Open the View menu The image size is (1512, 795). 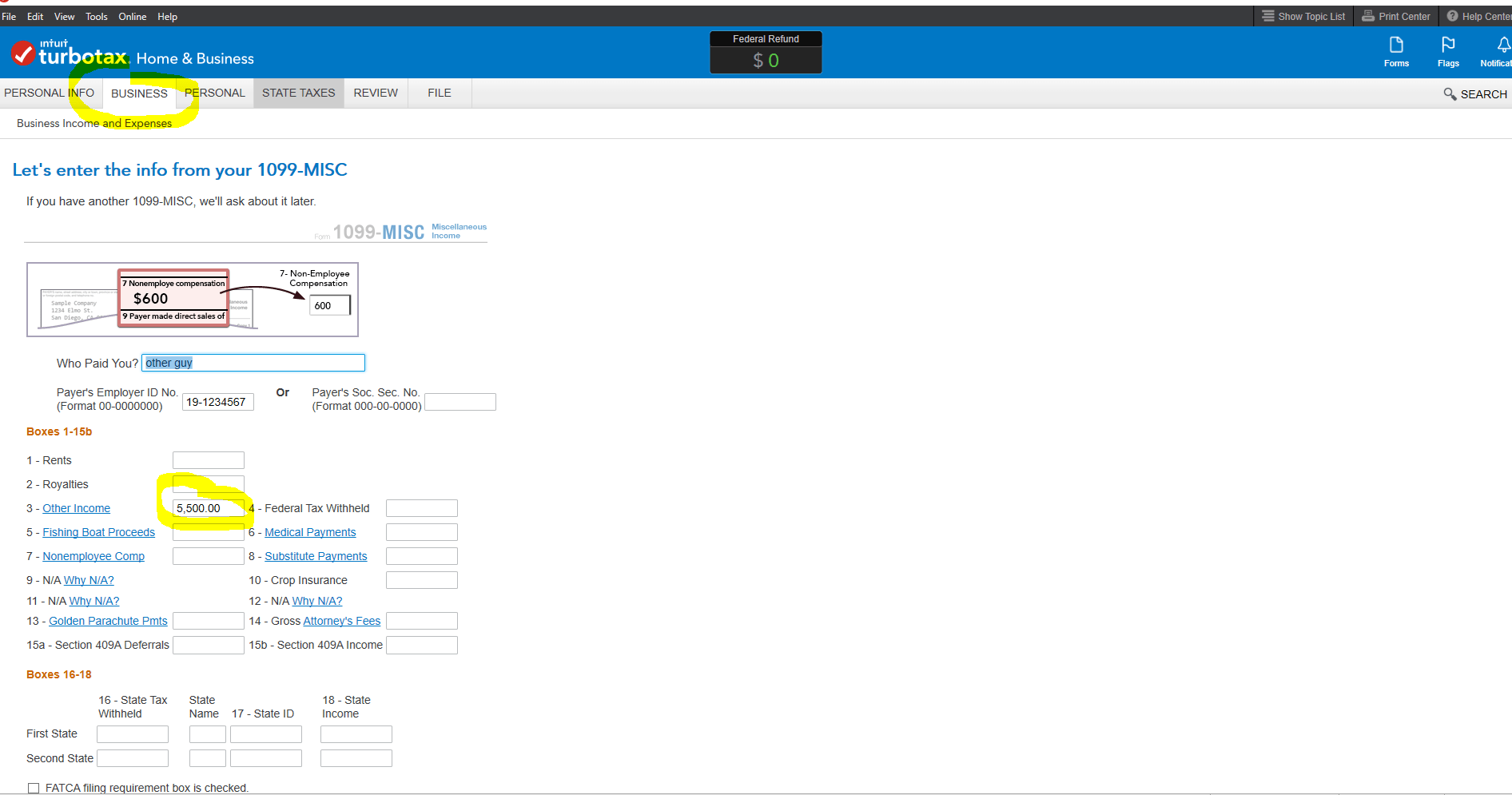click(x=64, y=17)
